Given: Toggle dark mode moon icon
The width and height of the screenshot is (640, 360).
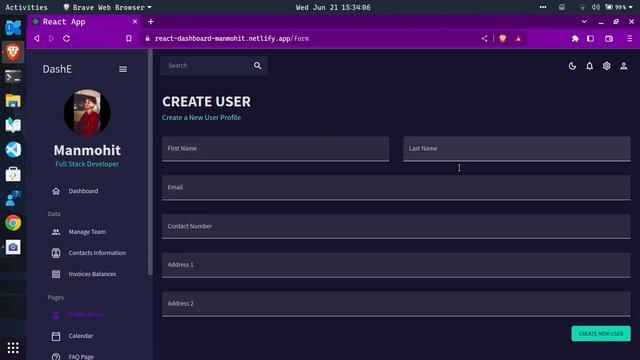Looking at the screenshot, I should 572,66.
